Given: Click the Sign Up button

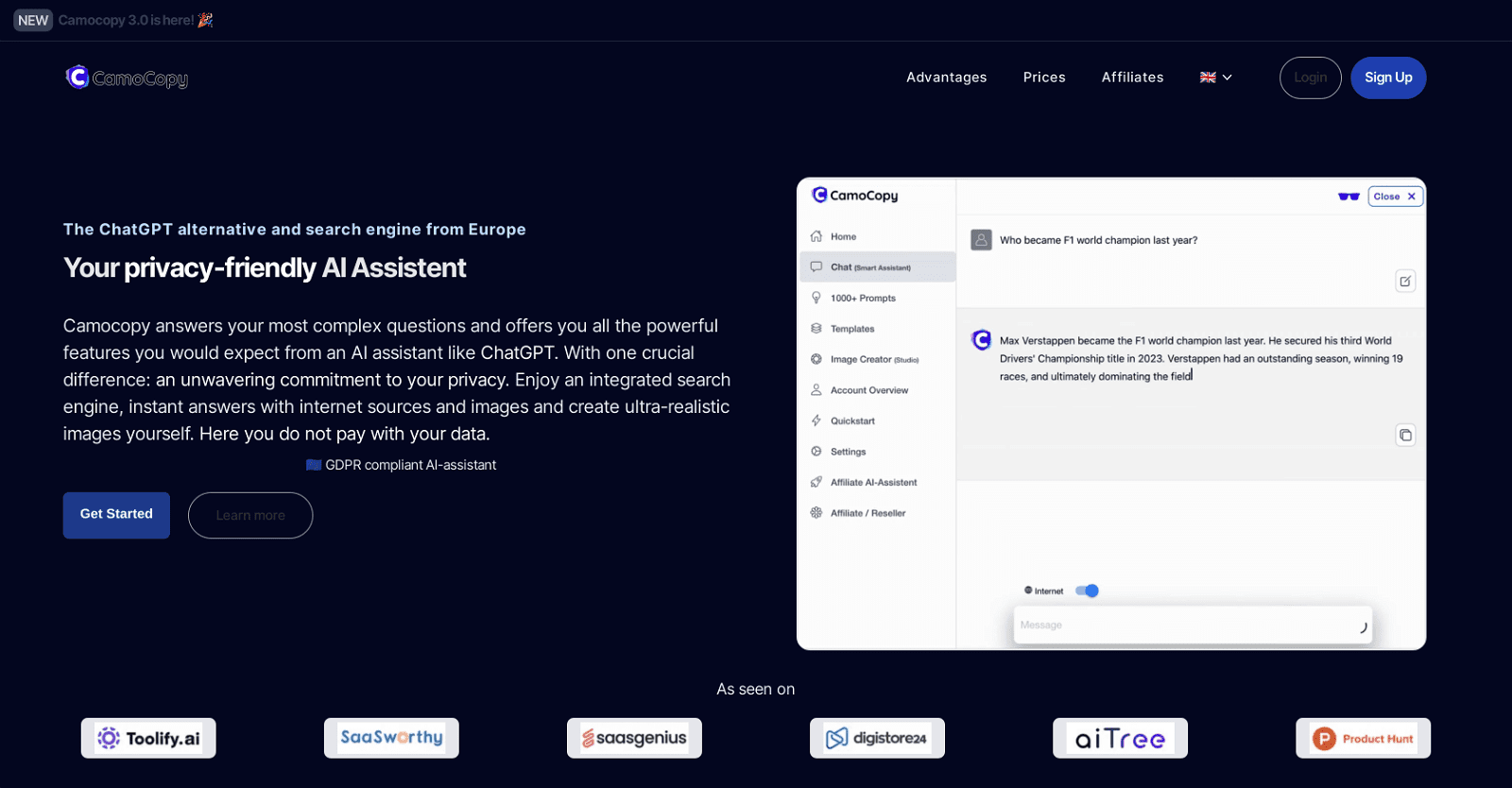Looking at the screenshot, I should tap(1387, 77).
